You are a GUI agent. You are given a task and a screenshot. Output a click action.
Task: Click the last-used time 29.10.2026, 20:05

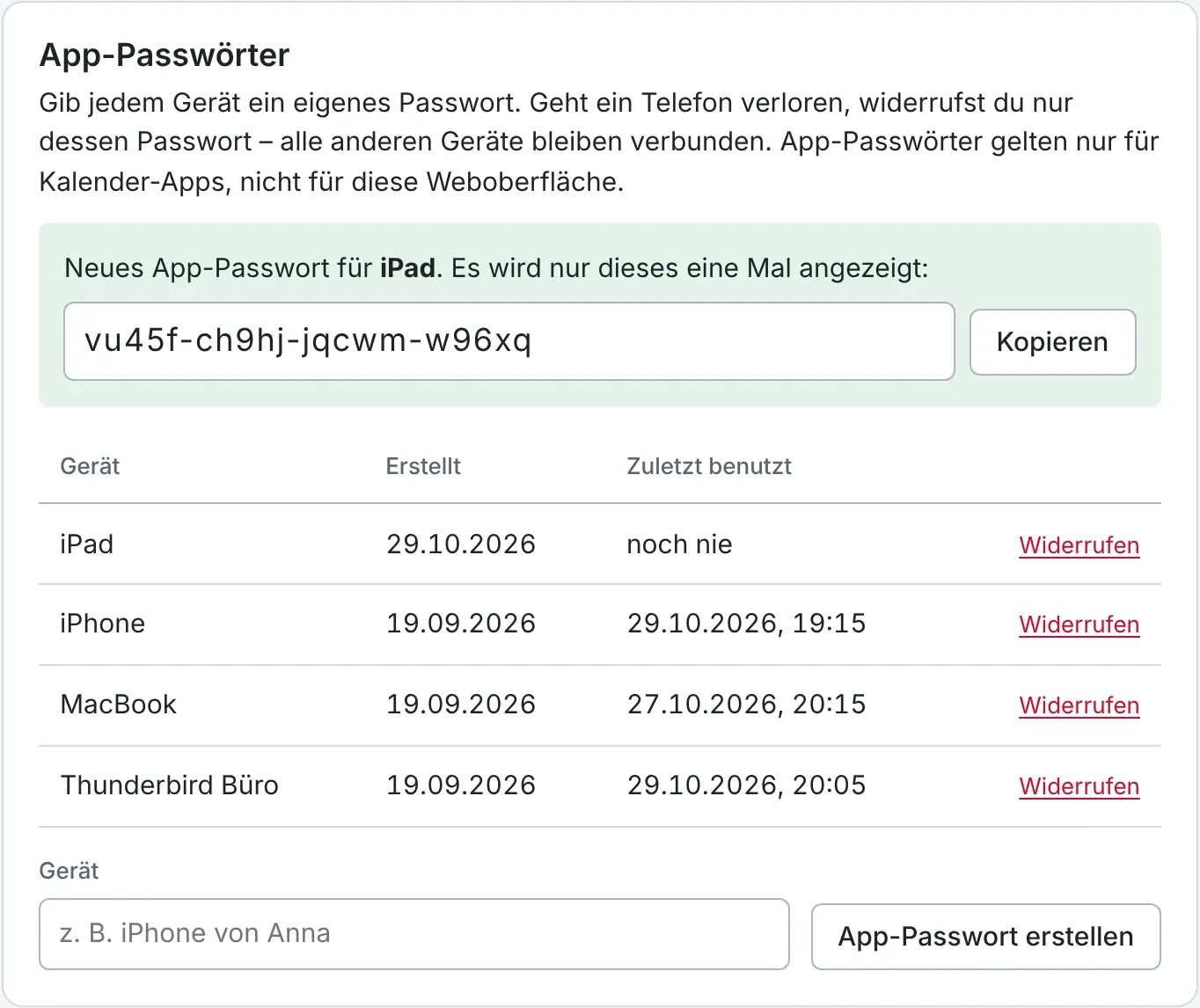[x=746, y=785]
